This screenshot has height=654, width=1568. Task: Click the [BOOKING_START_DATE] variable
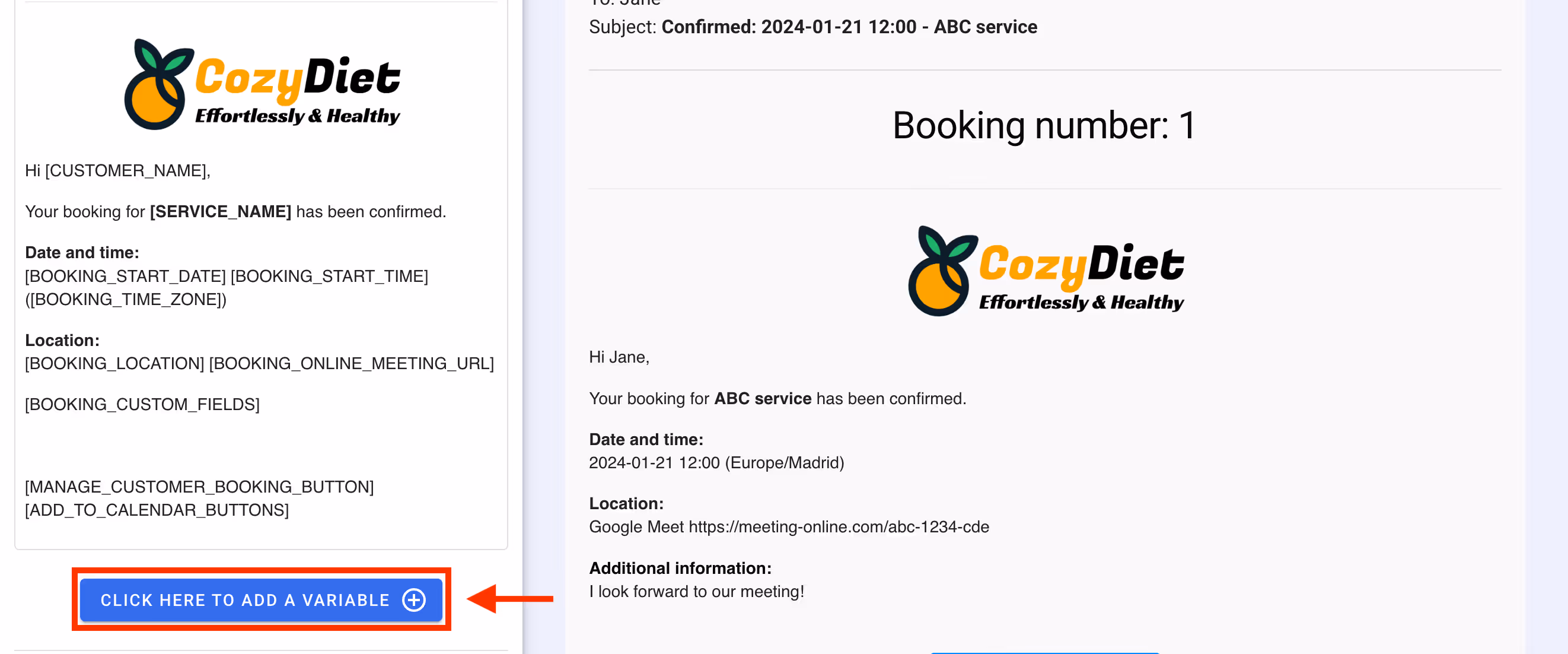[x=125, y=276]
